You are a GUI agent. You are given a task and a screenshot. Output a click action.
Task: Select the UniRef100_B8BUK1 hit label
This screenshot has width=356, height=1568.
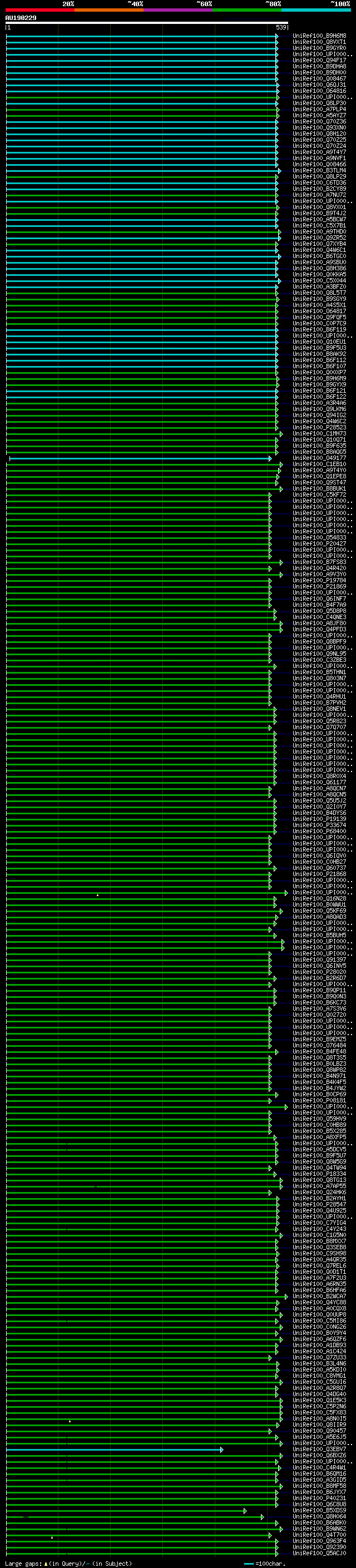coord(319,488)
